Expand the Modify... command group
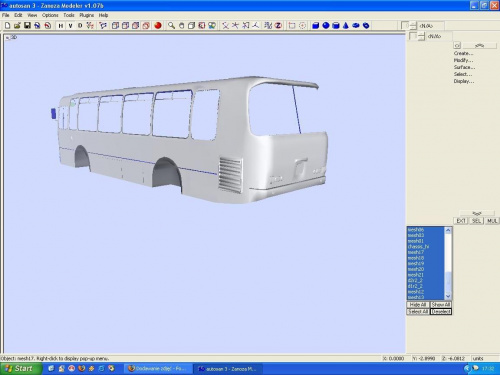The width and height of the screenshot is (500, 375). coord(463,60)
